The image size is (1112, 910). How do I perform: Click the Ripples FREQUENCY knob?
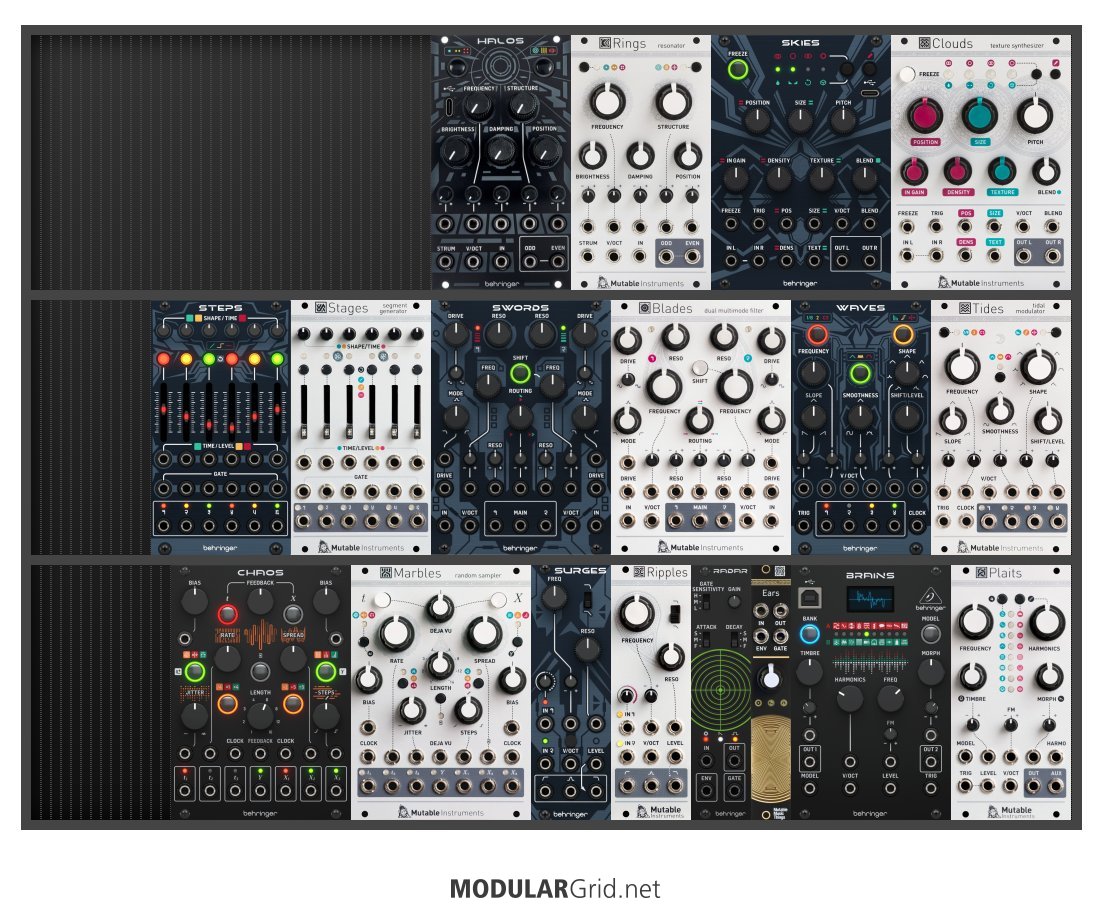click(x=637, y=614)
